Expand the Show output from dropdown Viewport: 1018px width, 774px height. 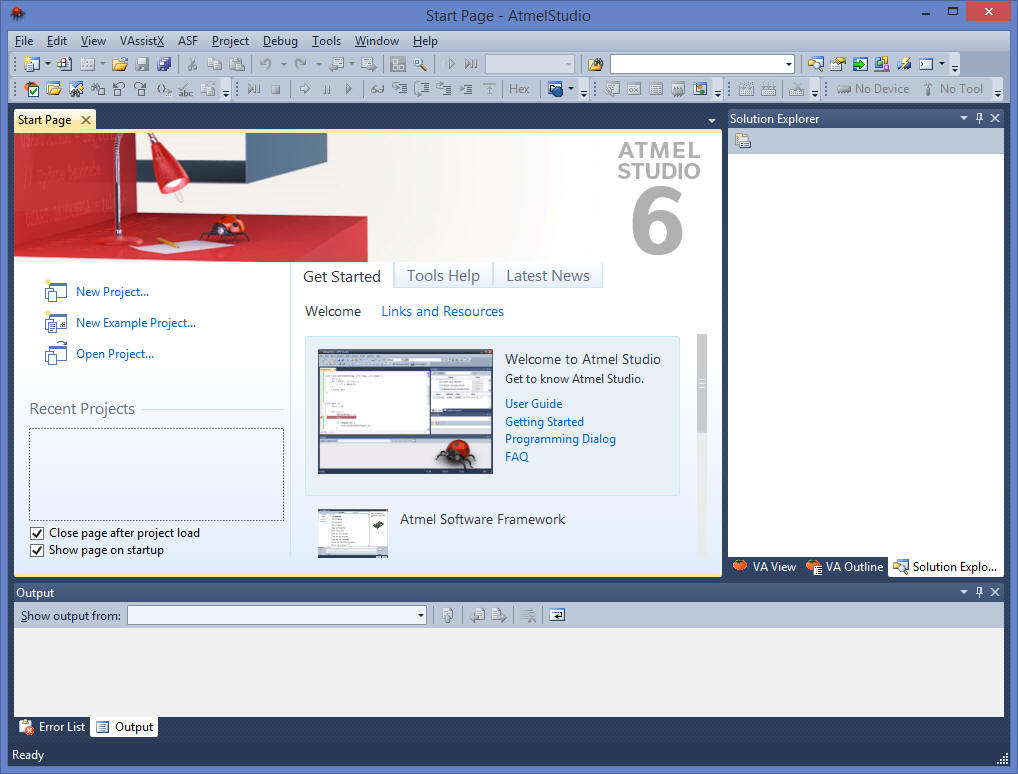pos(421,616)
